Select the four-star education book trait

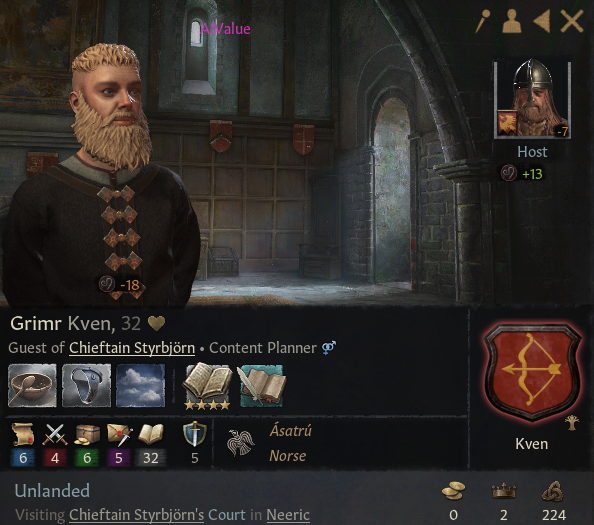[x=207, y=386]
